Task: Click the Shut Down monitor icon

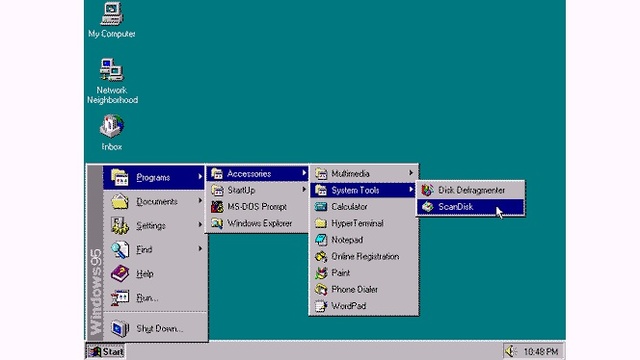Action: coord(120,329)
